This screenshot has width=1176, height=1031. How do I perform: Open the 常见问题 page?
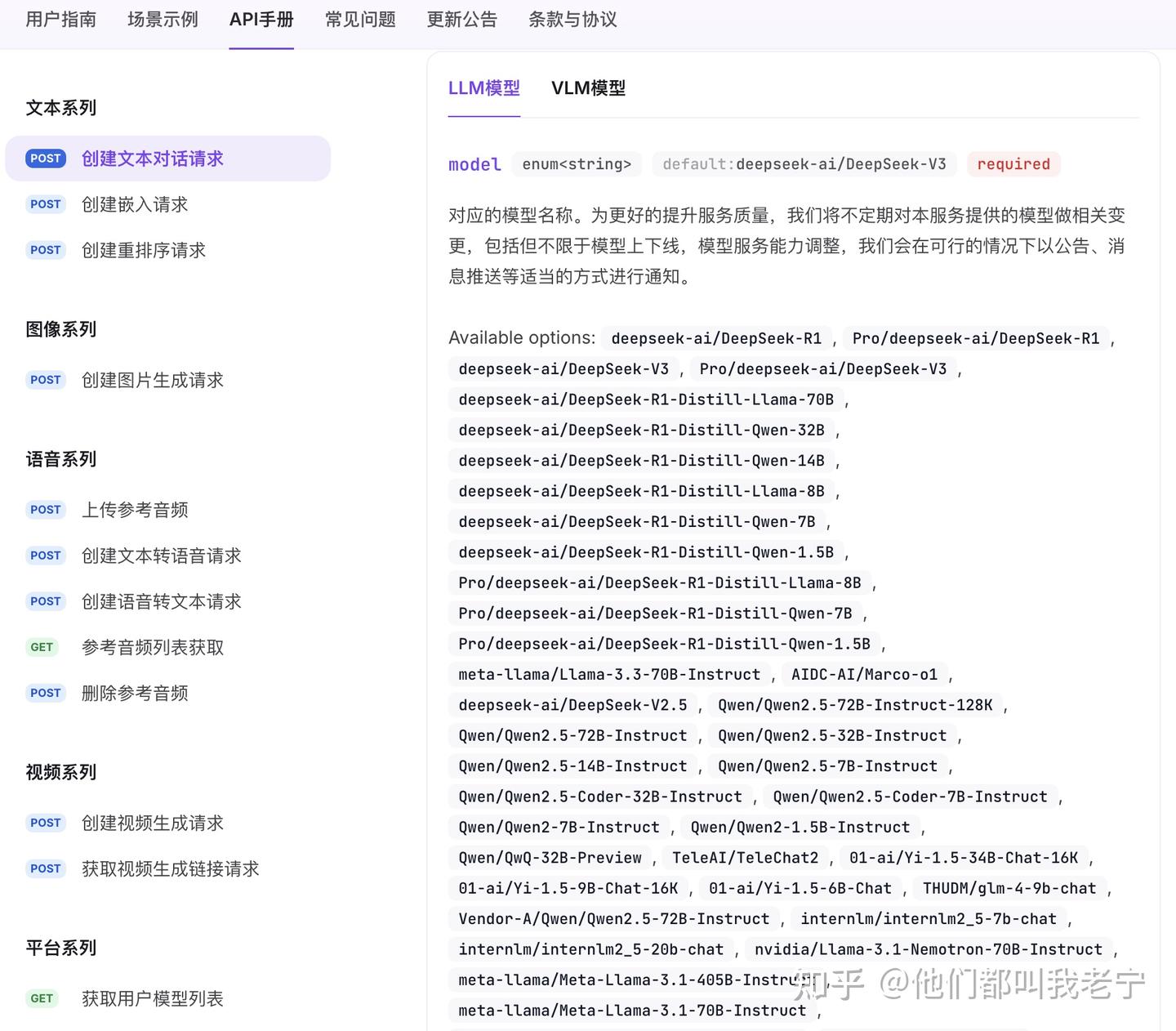(x=360, y=20)
